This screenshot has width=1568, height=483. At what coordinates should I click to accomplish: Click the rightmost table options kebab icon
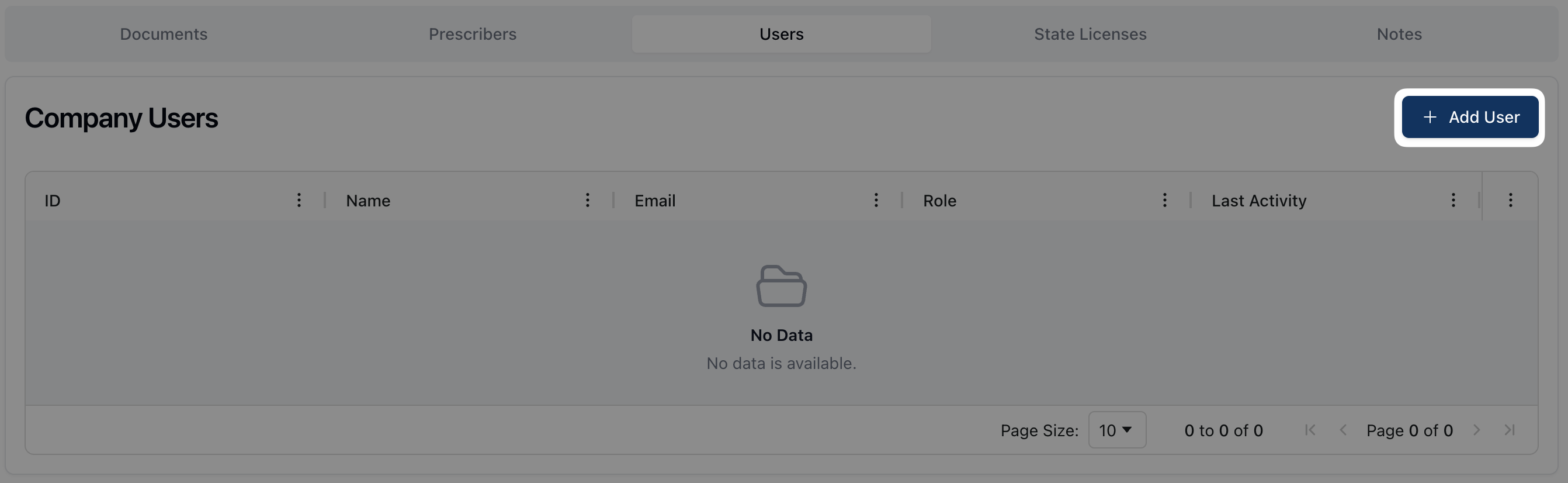point(1510,201)
